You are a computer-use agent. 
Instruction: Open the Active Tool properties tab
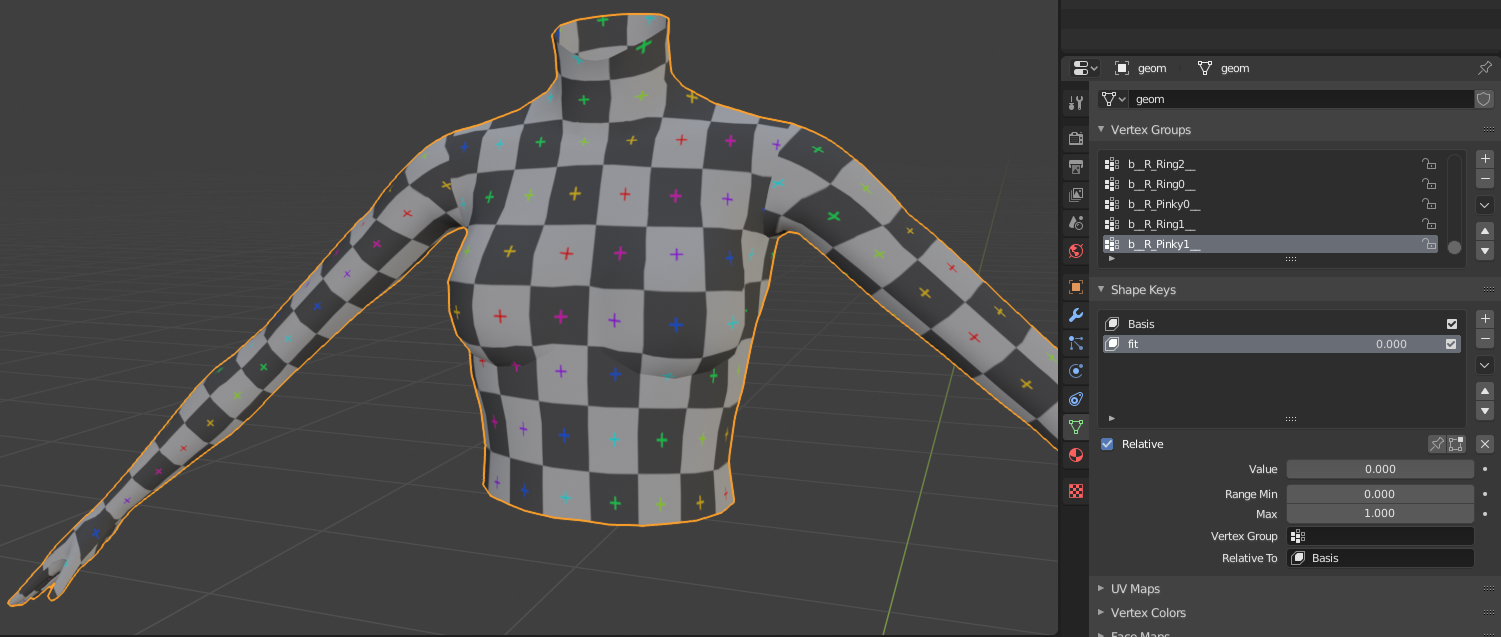coord(1076,102)
